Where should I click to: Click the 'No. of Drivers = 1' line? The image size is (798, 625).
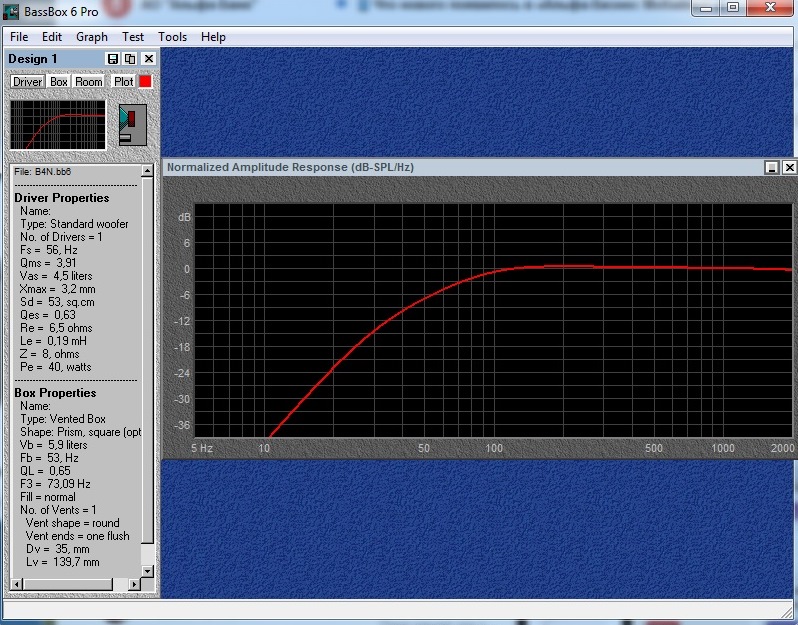tap(61, 237)
